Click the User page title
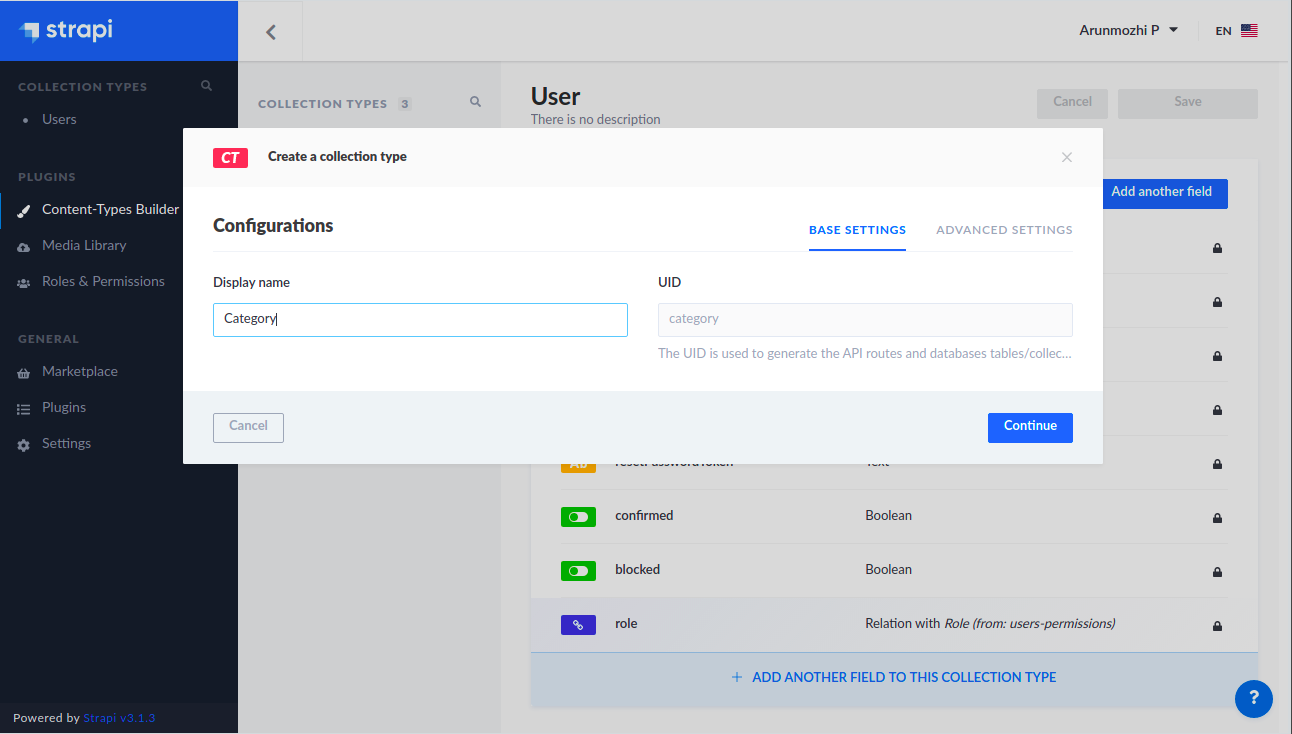The image size is (1292, 734). 556,97
